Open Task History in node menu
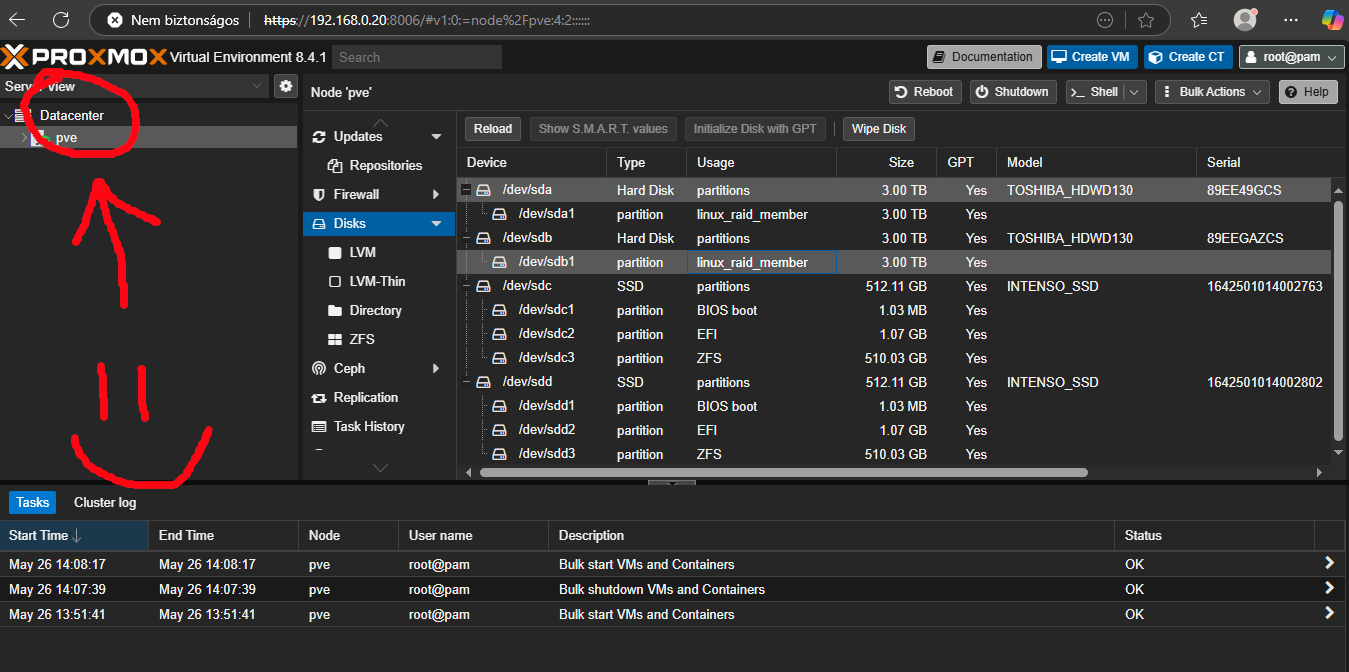Image resolution: width=1349 pixels, height=672 pixels. pyautogui.click(x=368, y=426)
